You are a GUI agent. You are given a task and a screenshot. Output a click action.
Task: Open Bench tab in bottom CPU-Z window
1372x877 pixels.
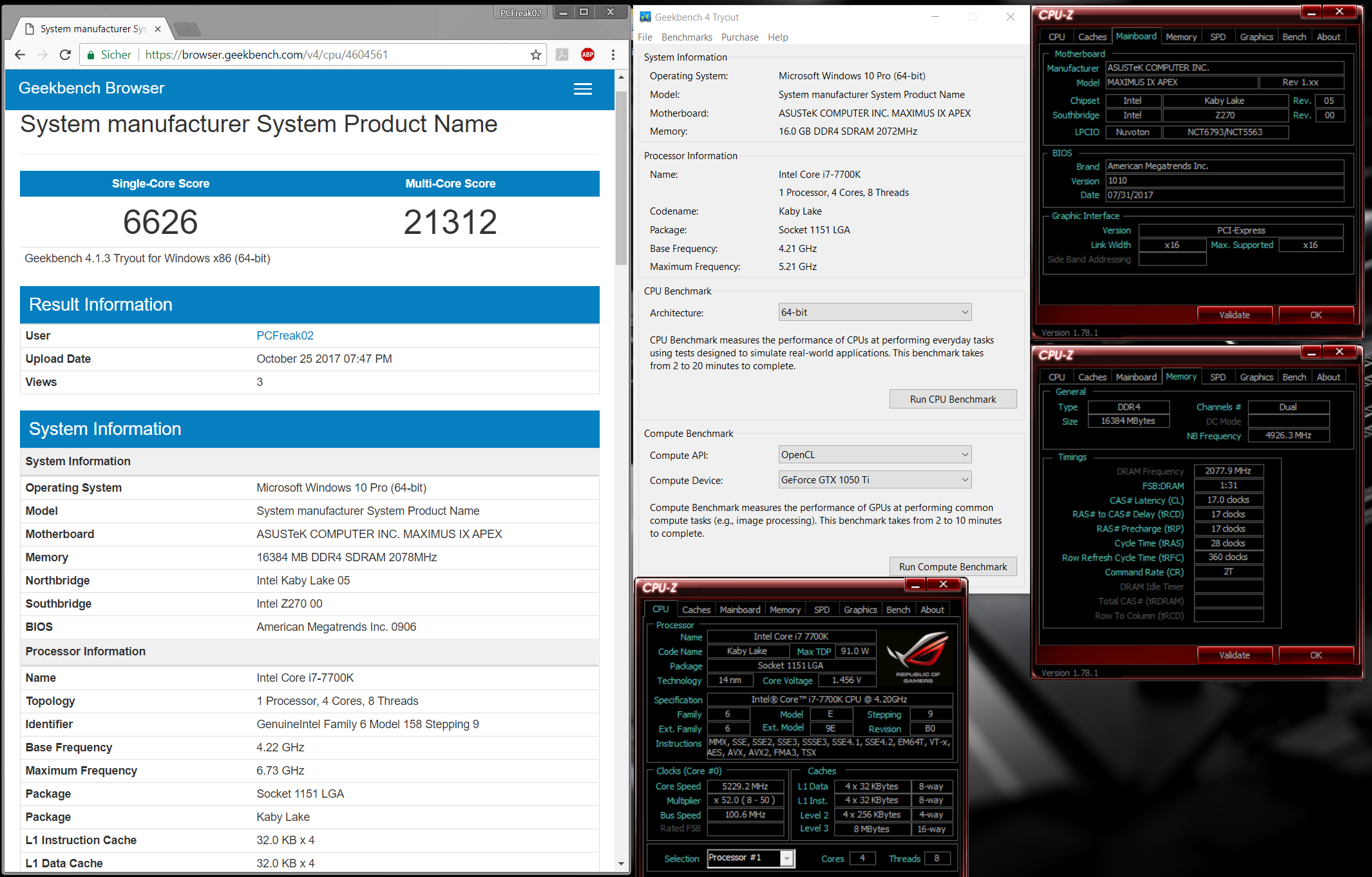click(897, 610)
